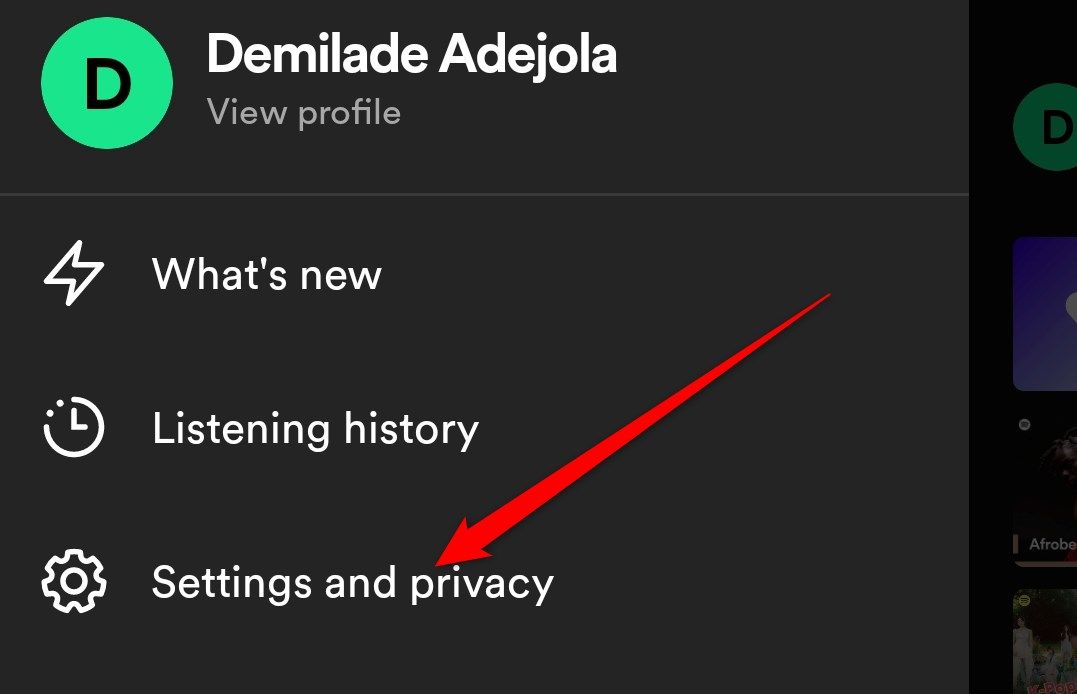Click the Demilade Adejola account name
This screenshot has height=694, width=1077.
(411, 55)
